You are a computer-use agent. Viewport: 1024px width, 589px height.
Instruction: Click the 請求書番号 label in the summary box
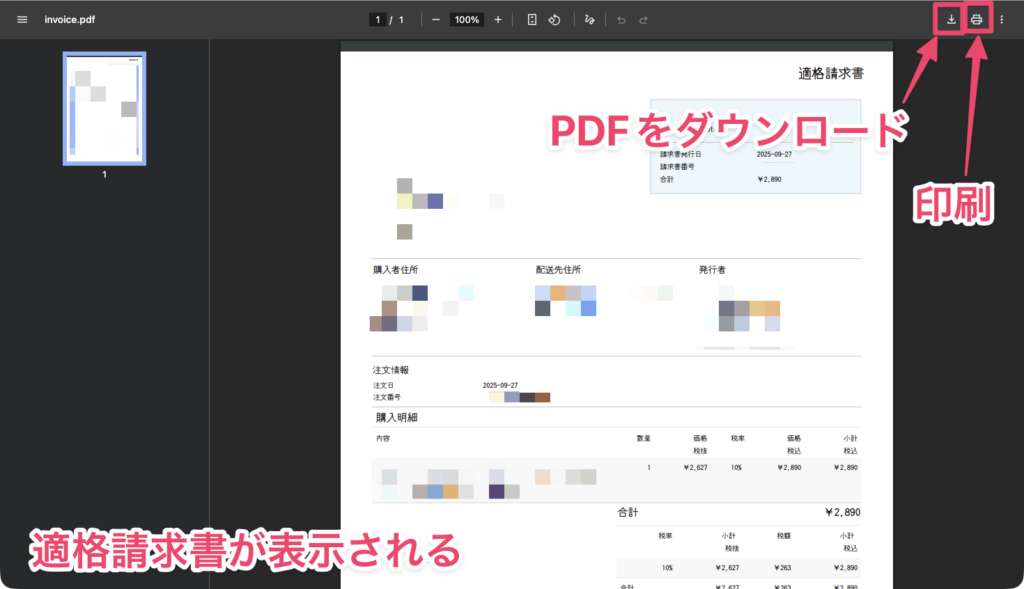[x=677, y=167]
